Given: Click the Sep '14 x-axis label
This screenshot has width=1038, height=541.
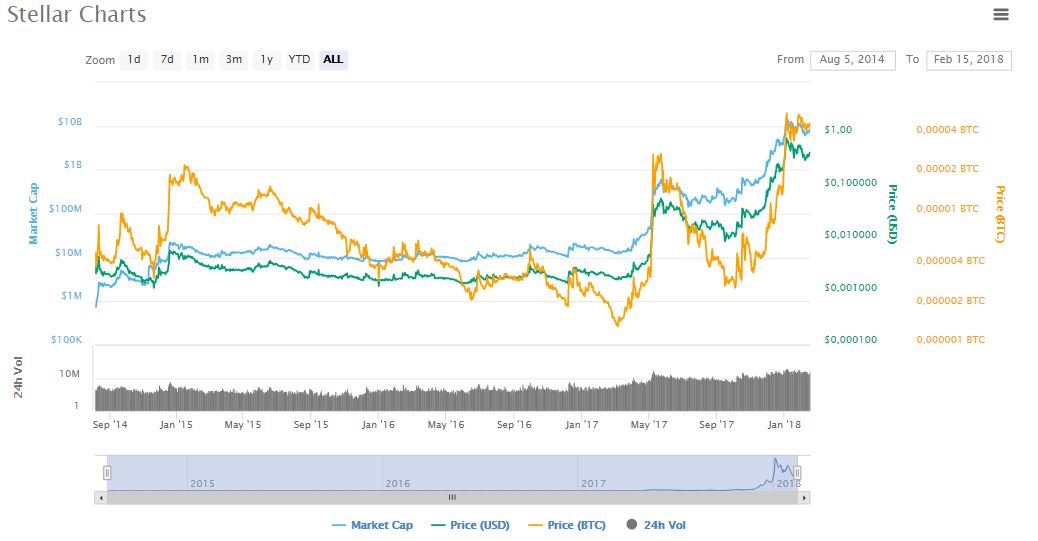Looking at the screenshot, I should [x=110, y=424].
